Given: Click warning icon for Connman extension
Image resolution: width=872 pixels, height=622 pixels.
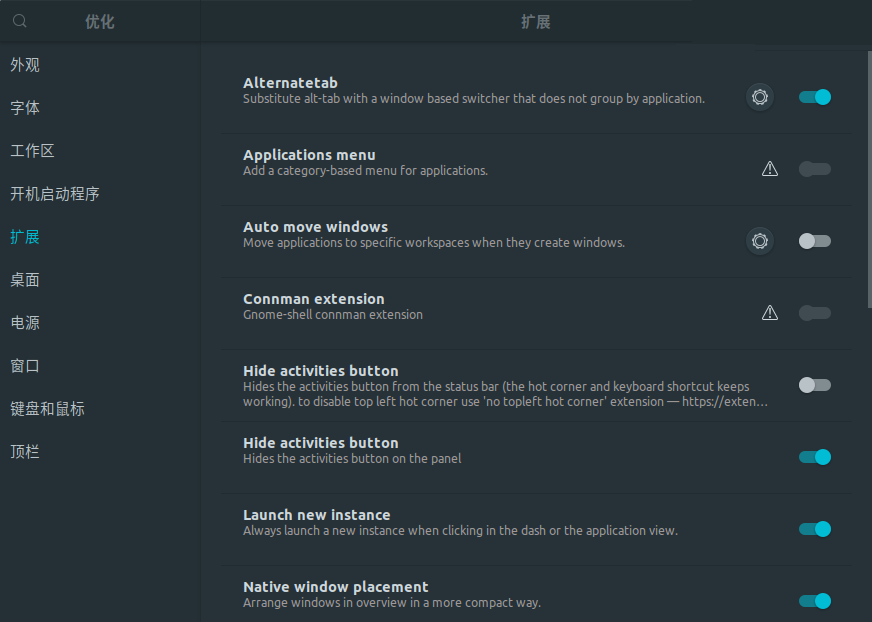Looking at the screenshot, I should (770, 313).
